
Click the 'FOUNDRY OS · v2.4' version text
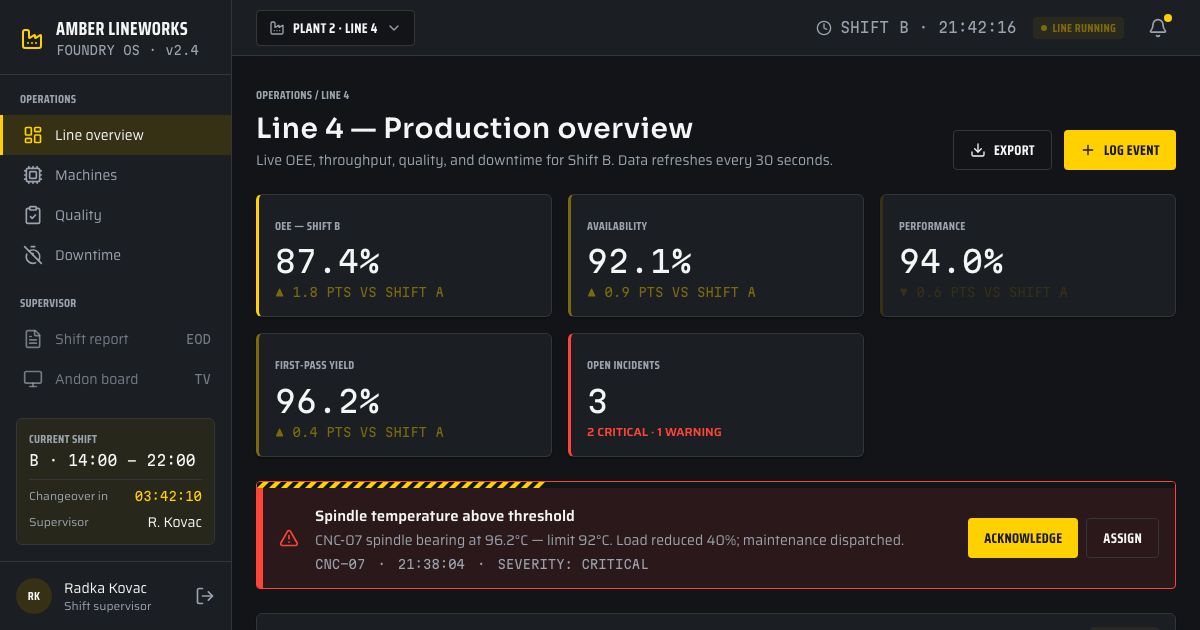point(127,50)
